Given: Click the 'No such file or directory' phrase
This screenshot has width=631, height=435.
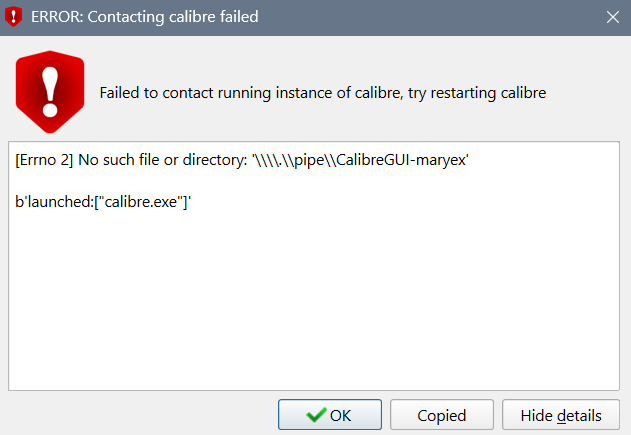Looking at the screenshot, I should pos(161,161).
